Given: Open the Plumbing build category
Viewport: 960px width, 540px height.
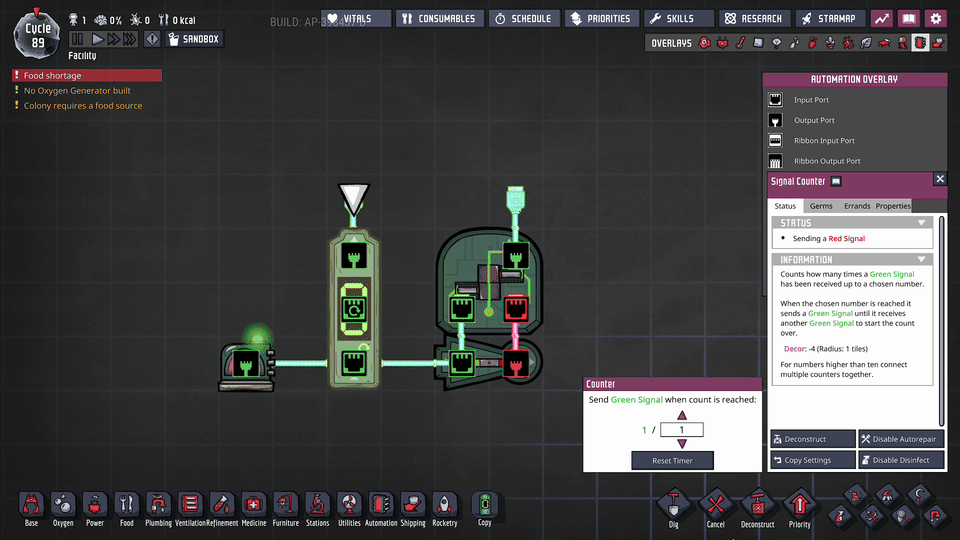Looking at the screenshot, I should [x=158, y=505].
